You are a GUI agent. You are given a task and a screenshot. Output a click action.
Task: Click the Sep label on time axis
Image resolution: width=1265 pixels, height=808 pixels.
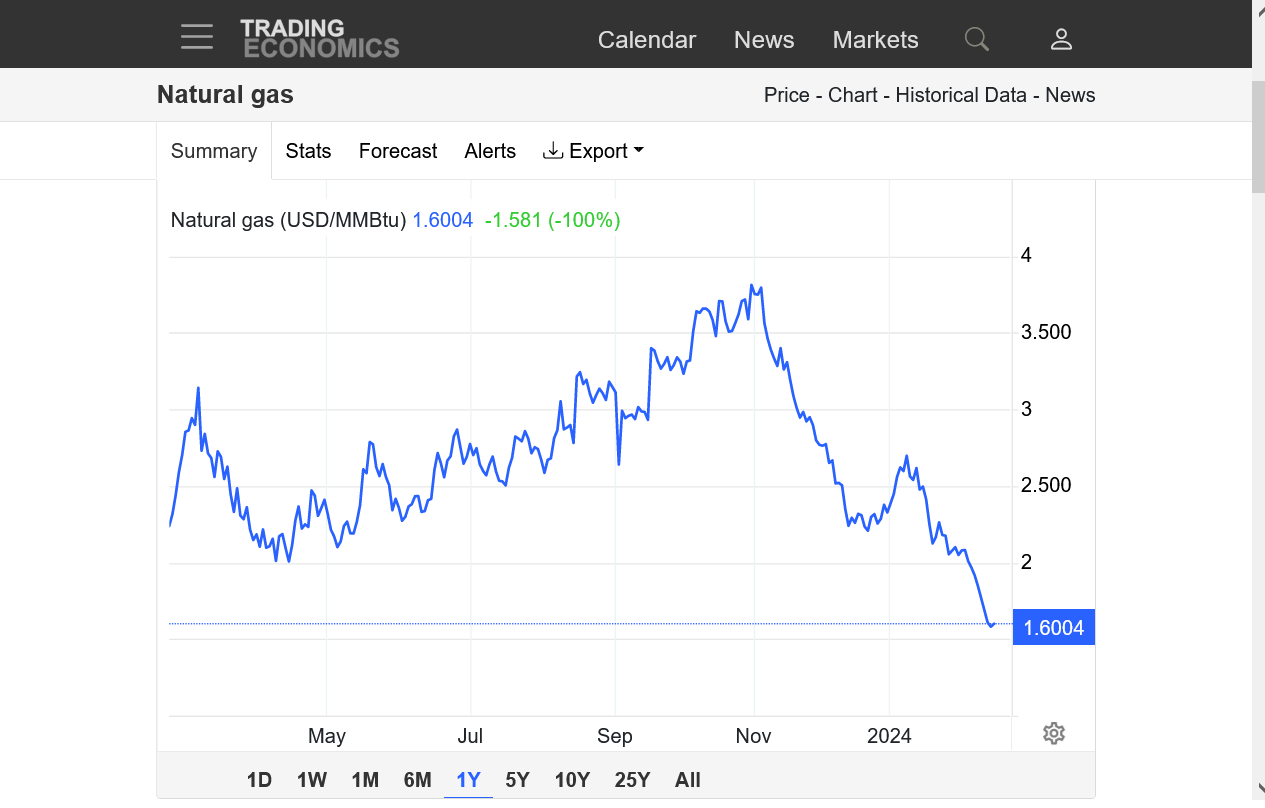615,736
